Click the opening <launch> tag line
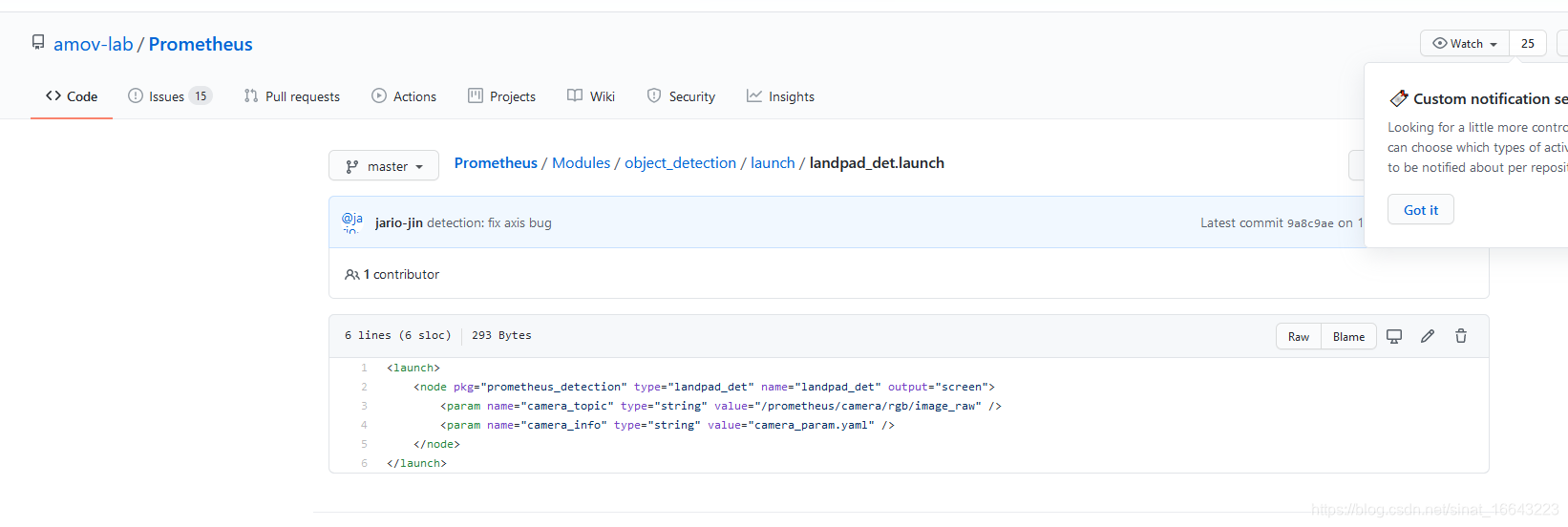The width and height of the screenshot is (1568, 527). (413, 368)
